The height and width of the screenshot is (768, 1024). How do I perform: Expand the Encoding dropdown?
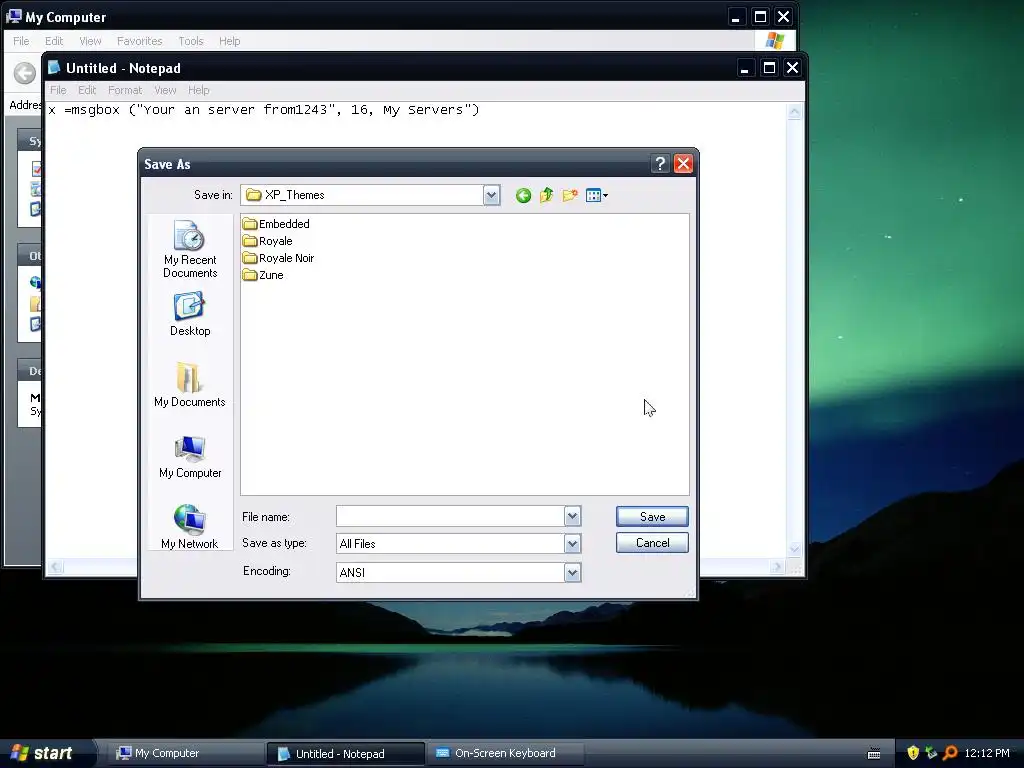[x=572, y=573]
